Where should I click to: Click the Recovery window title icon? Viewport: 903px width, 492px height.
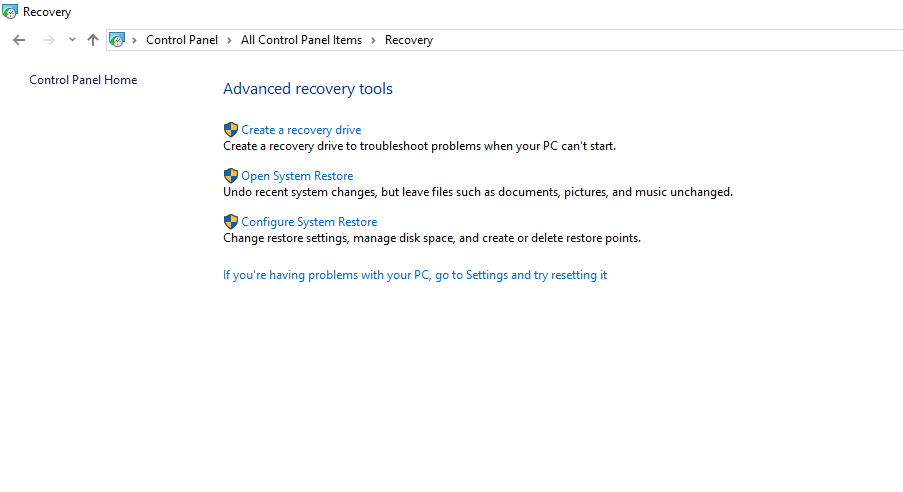tap(10, 12)
